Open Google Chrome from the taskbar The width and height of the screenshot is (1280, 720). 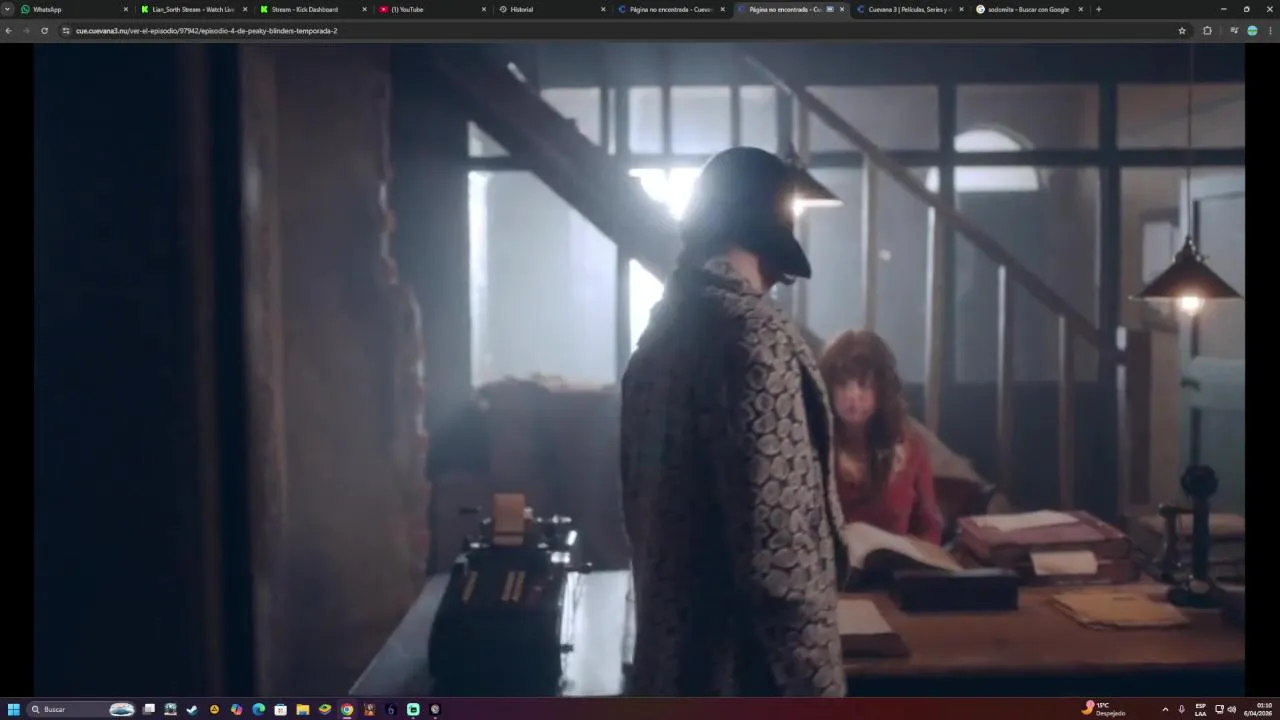347,709
